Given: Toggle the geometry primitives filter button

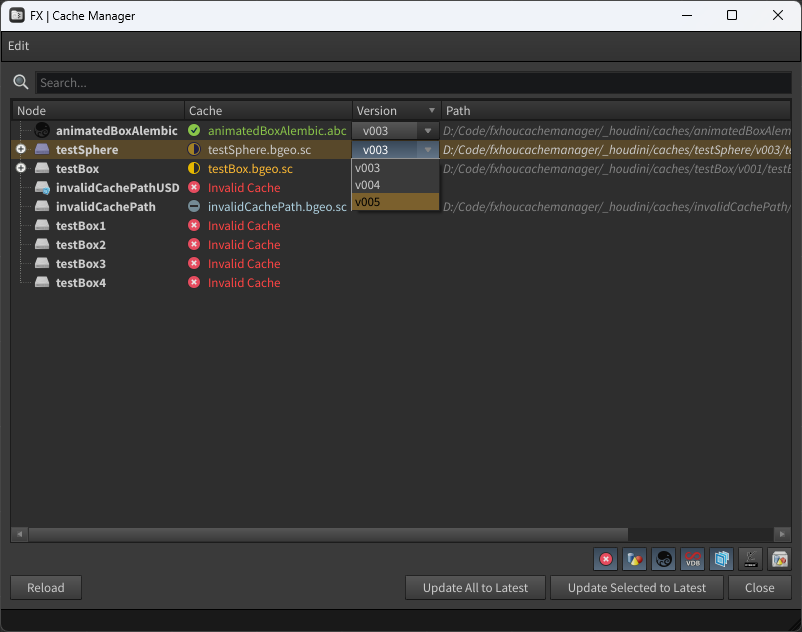Looking at the screenshot, I should coord(634,559).
